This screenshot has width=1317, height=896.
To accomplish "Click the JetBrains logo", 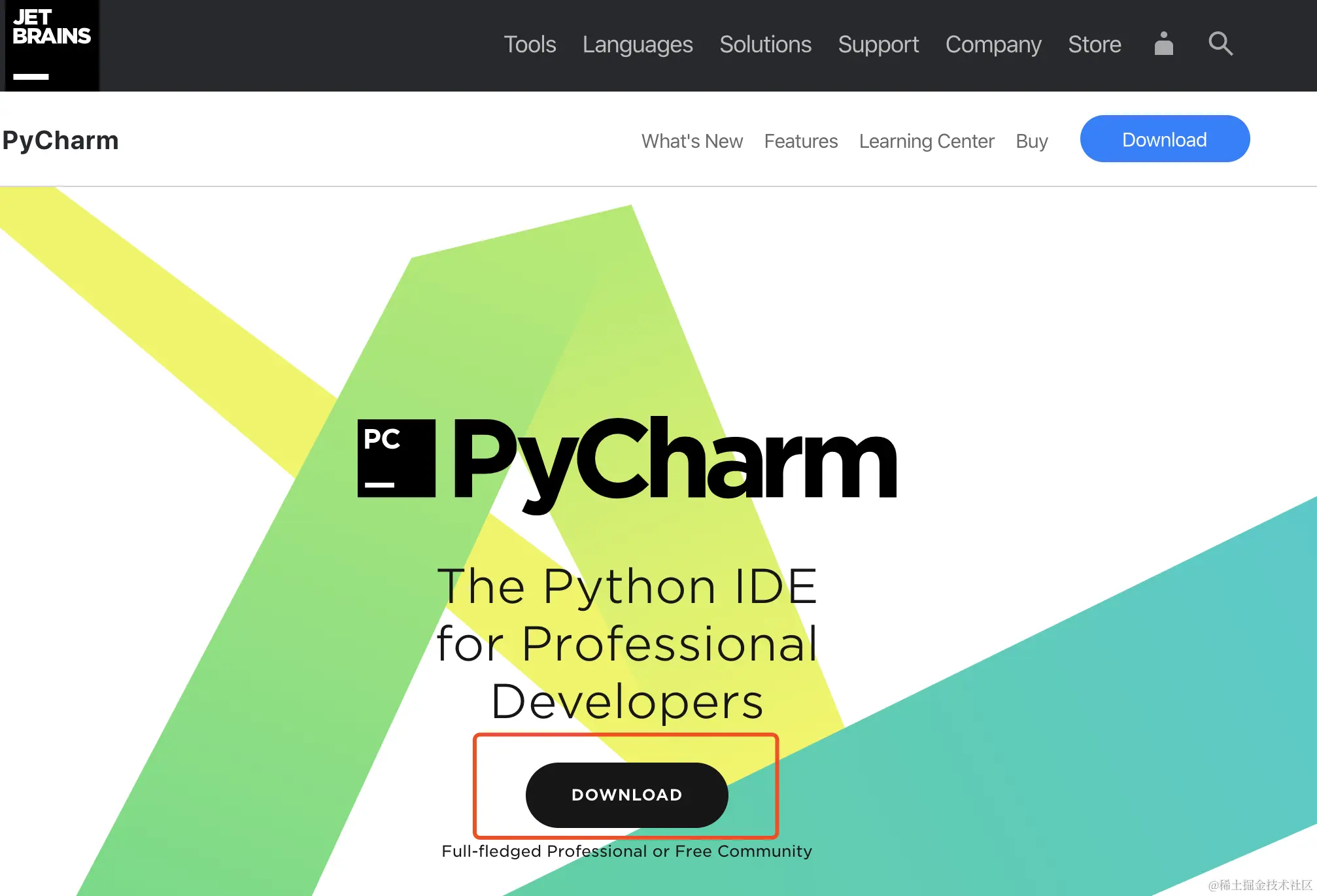I will 52,44.
